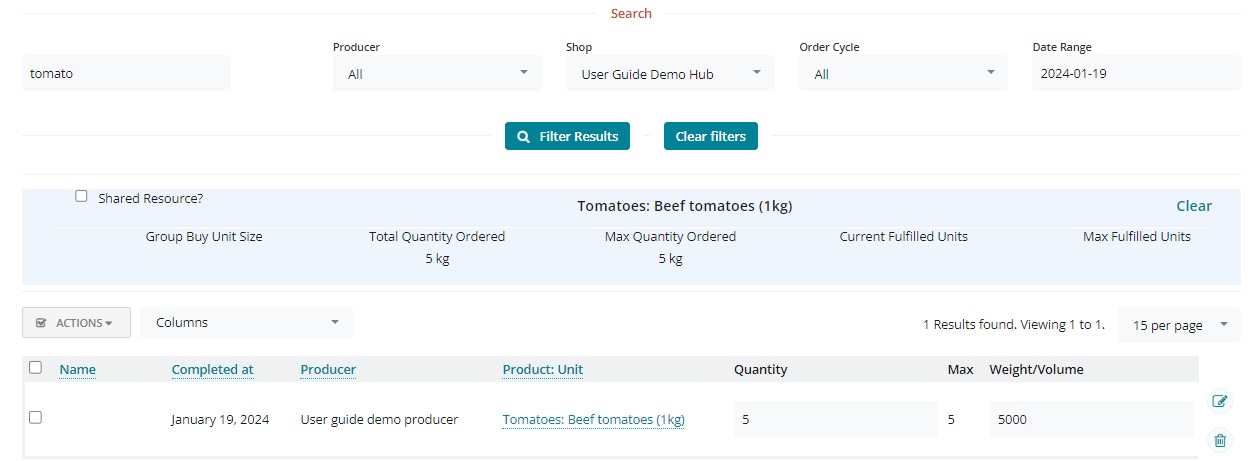Open the Producer dropdown
Image resolution: width=1259 pixels, height=461 pixels.
click(x=437, y=73)
